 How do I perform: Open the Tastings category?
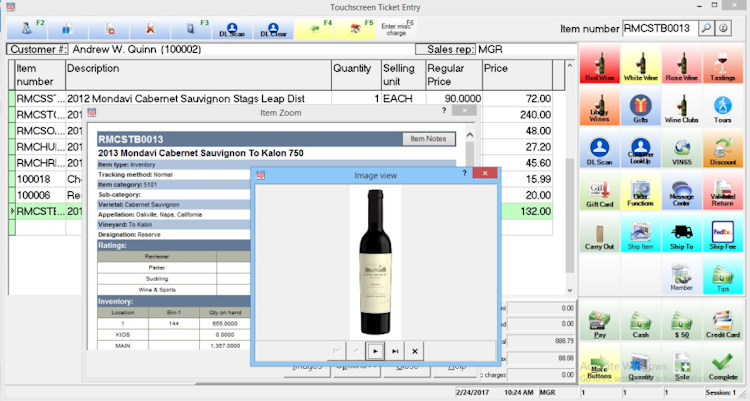coord(723,64)
